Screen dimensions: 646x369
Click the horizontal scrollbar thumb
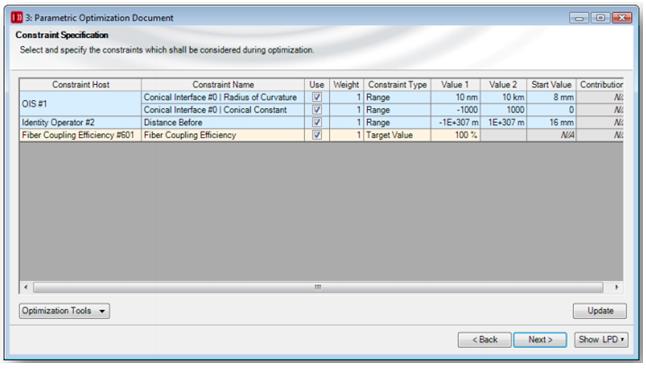[318, 287]
